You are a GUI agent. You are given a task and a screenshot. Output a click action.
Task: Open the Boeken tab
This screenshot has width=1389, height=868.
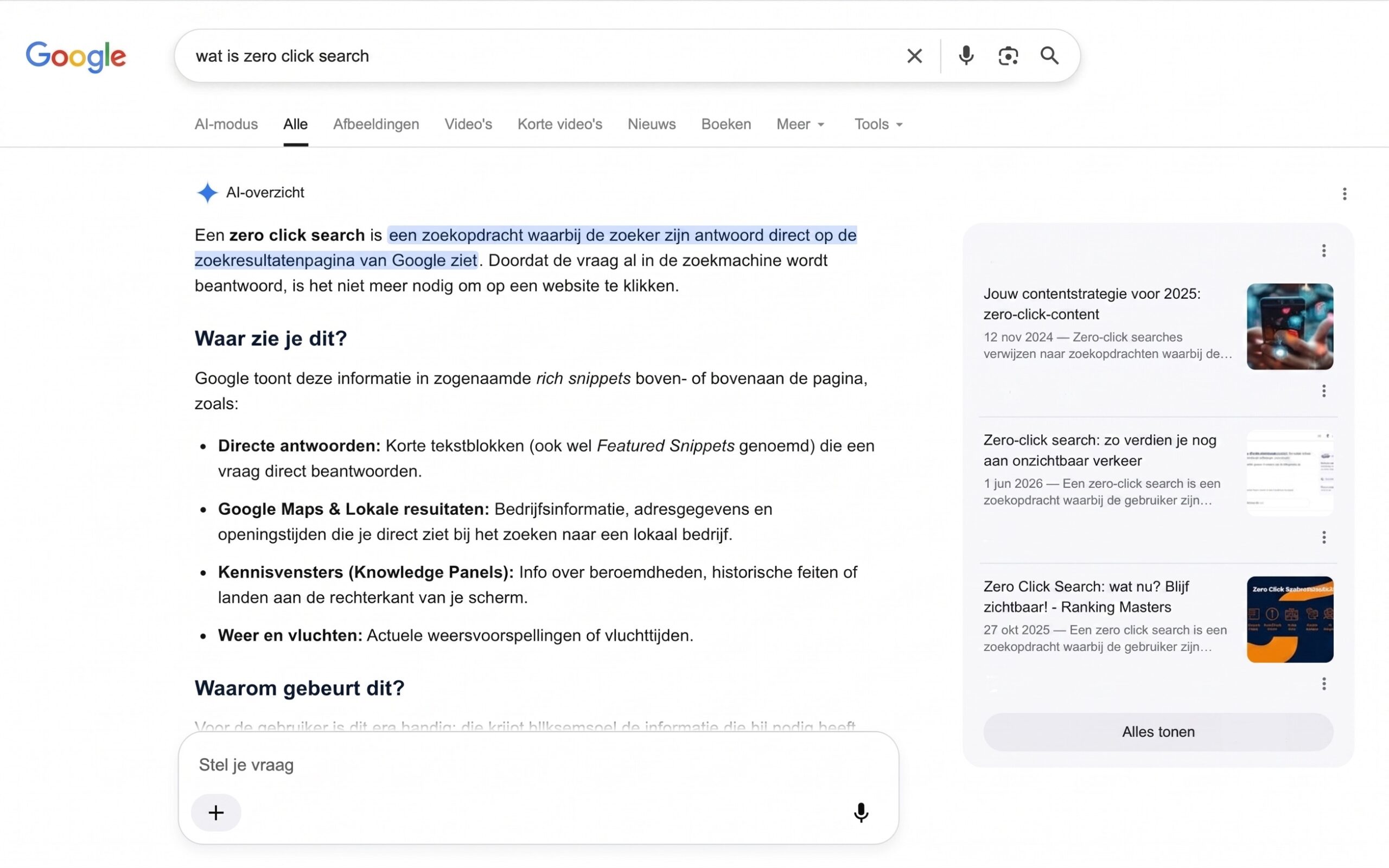726,124
